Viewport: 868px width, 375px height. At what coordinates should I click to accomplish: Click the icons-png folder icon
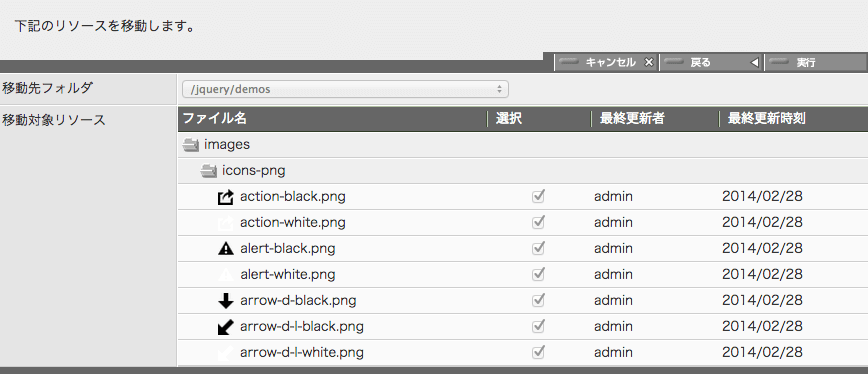click(x=209, y=171)
